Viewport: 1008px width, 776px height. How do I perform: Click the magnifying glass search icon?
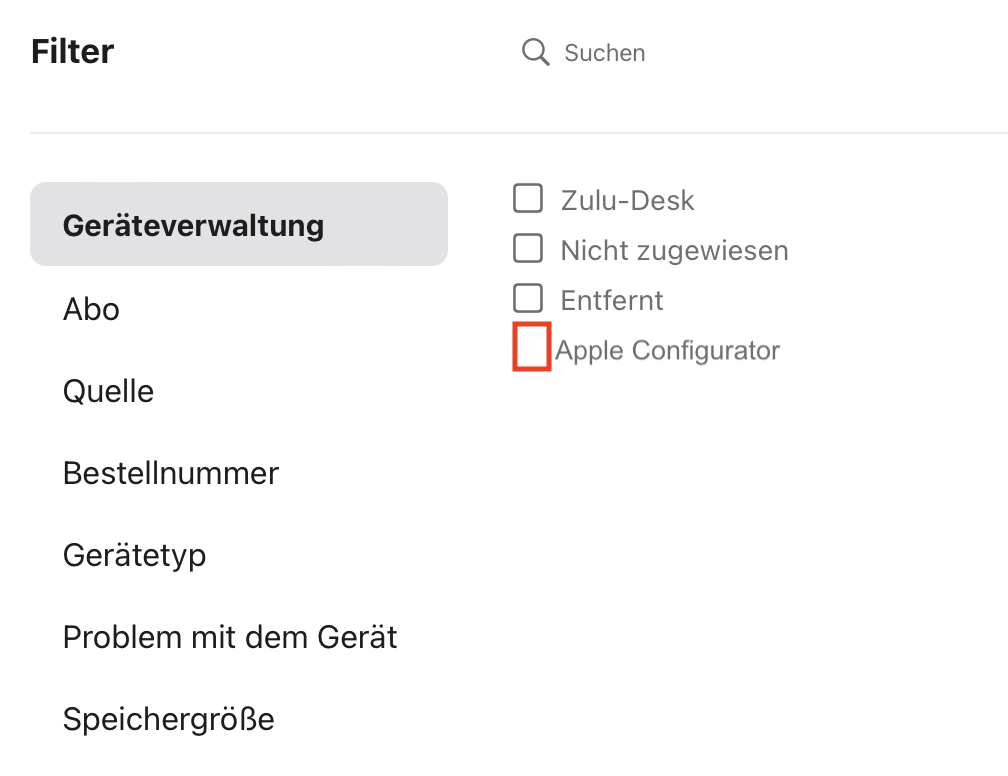[x=535, y=53]
